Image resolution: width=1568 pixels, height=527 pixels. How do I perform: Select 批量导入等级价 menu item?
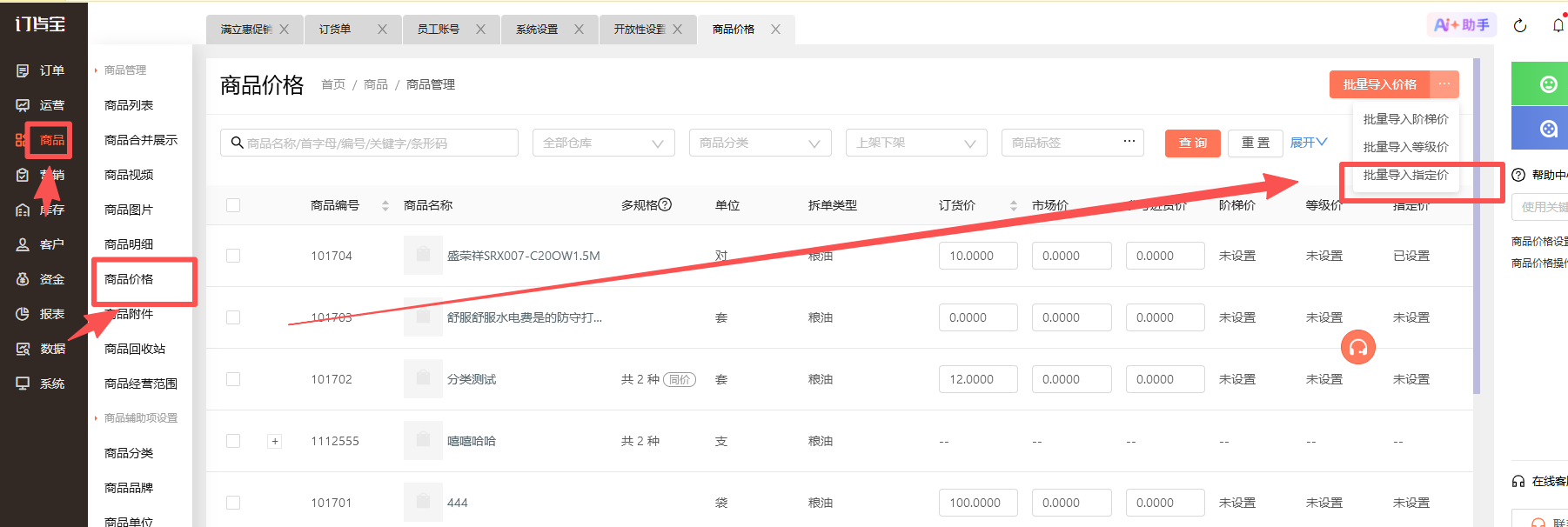[x=1405, y=147]
